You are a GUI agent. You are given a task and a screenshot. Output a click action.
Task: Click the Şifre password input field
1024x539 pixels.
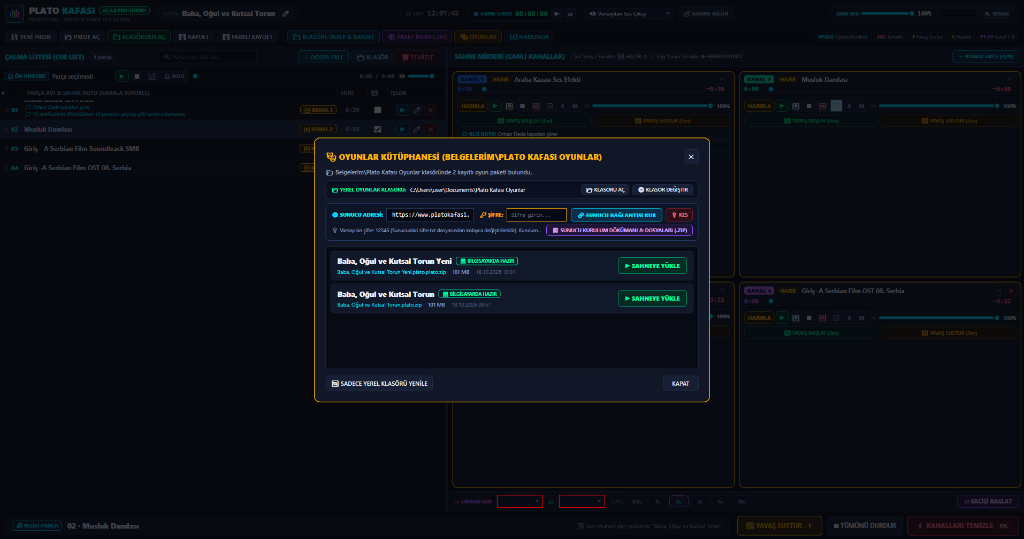tap(536, 215)
